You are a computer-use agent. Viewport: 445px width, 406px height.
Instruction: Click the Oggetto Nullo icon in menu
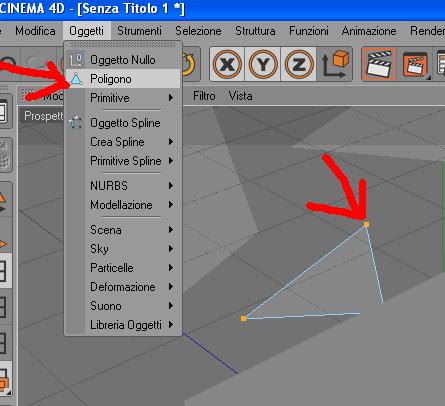pyautogui.click(x=75, y=60)
